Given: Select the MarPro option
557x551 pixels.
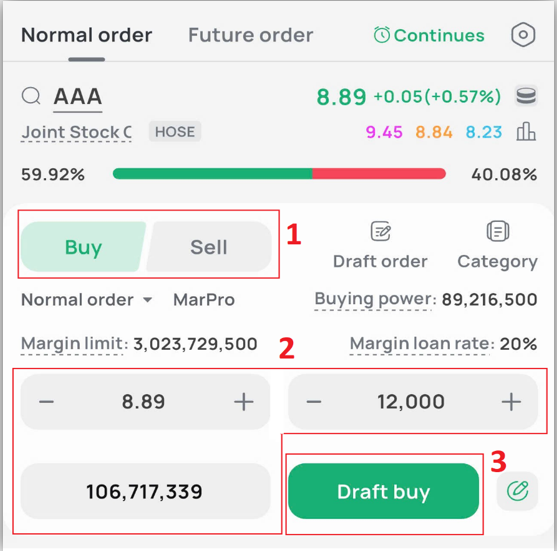Looking at the screenshot, I should coord(204,300).
